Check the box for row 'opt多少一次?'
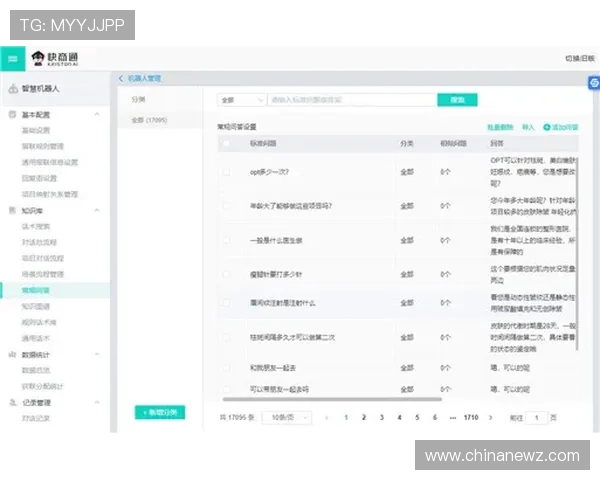The width and height of the screenshot is (600, 480). click(x=226, y=172)
